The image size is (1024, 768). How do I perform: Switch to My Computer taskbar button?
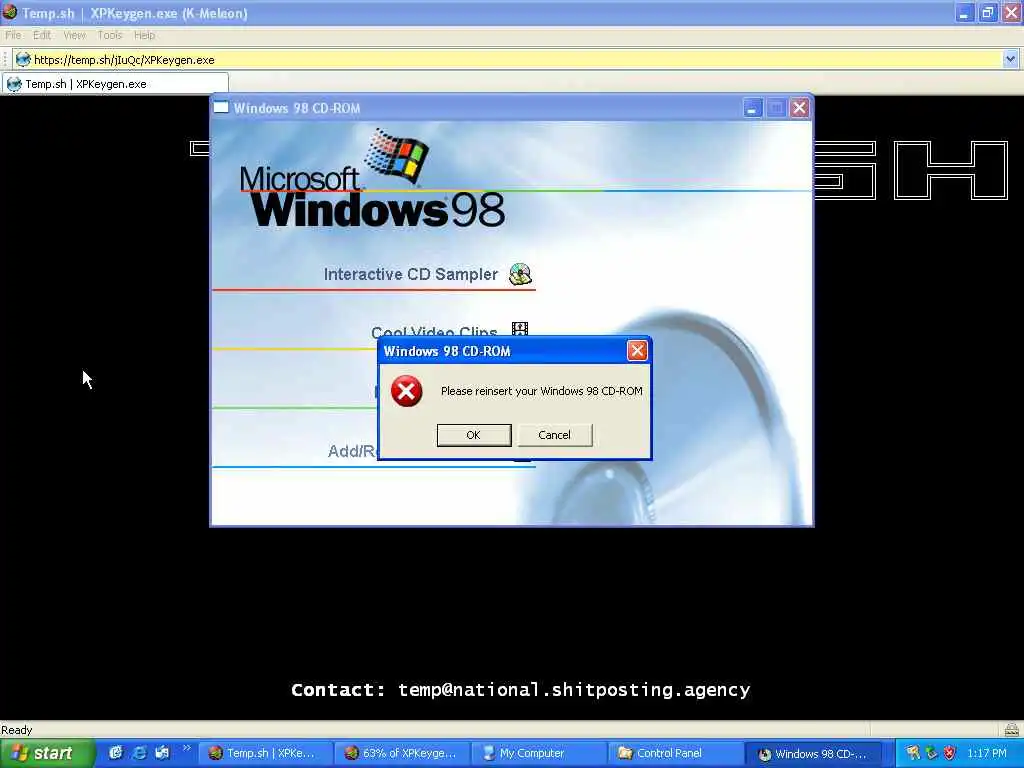pos(537,753)
